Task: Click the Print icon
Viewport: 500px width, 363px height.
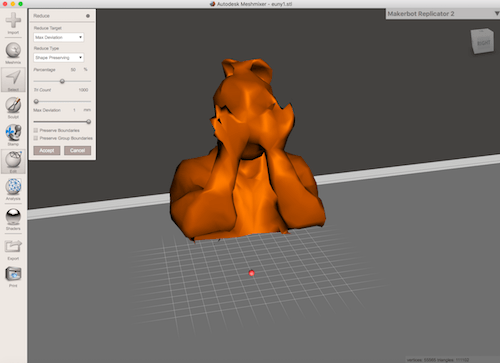Action: [x=13, y=274]
